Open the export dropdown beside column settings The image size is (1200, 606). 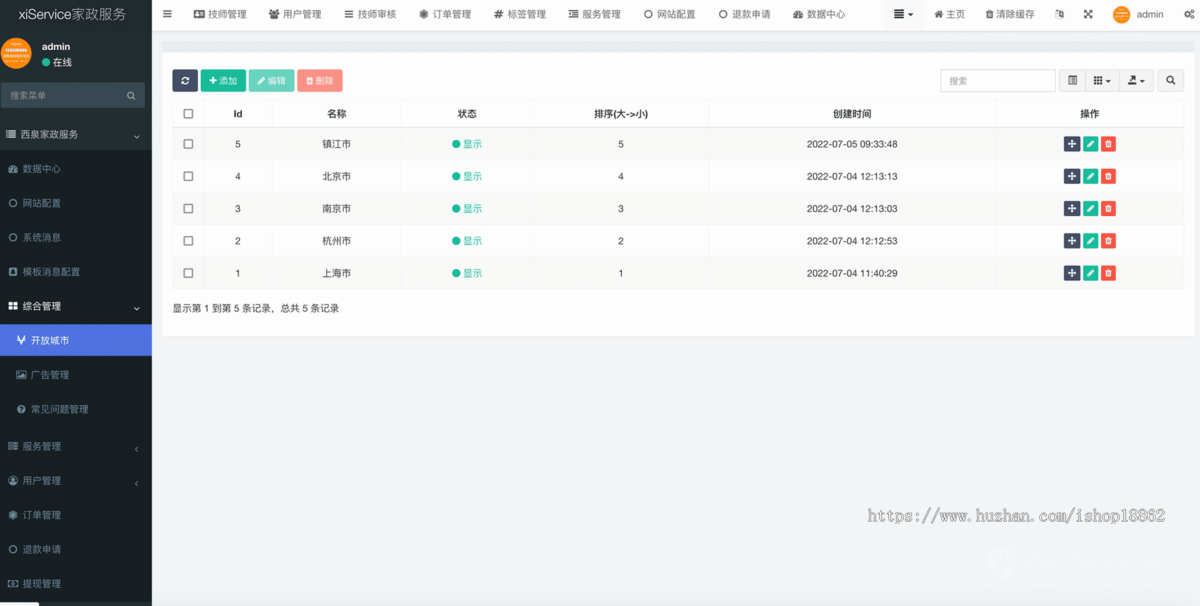[x=1136, y=80]
